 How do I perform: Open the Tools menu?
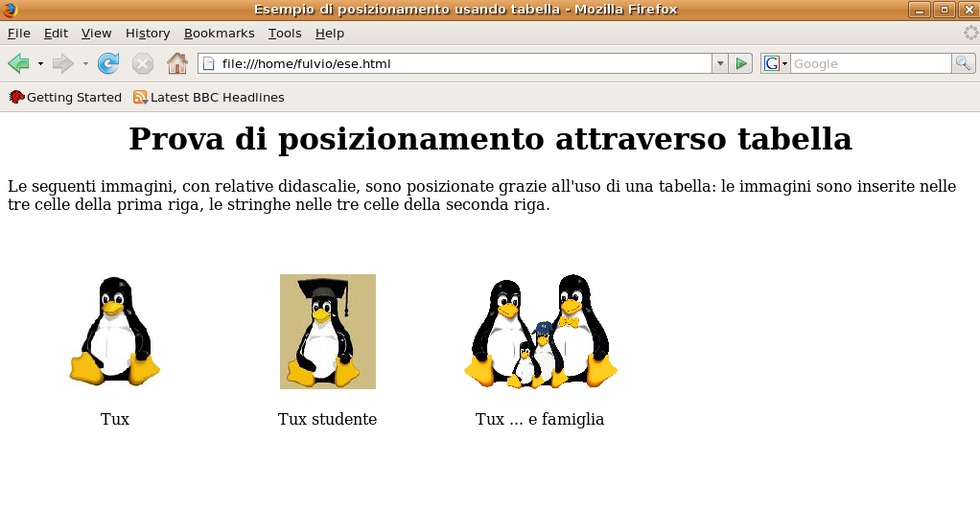click(x=284, y=33)
